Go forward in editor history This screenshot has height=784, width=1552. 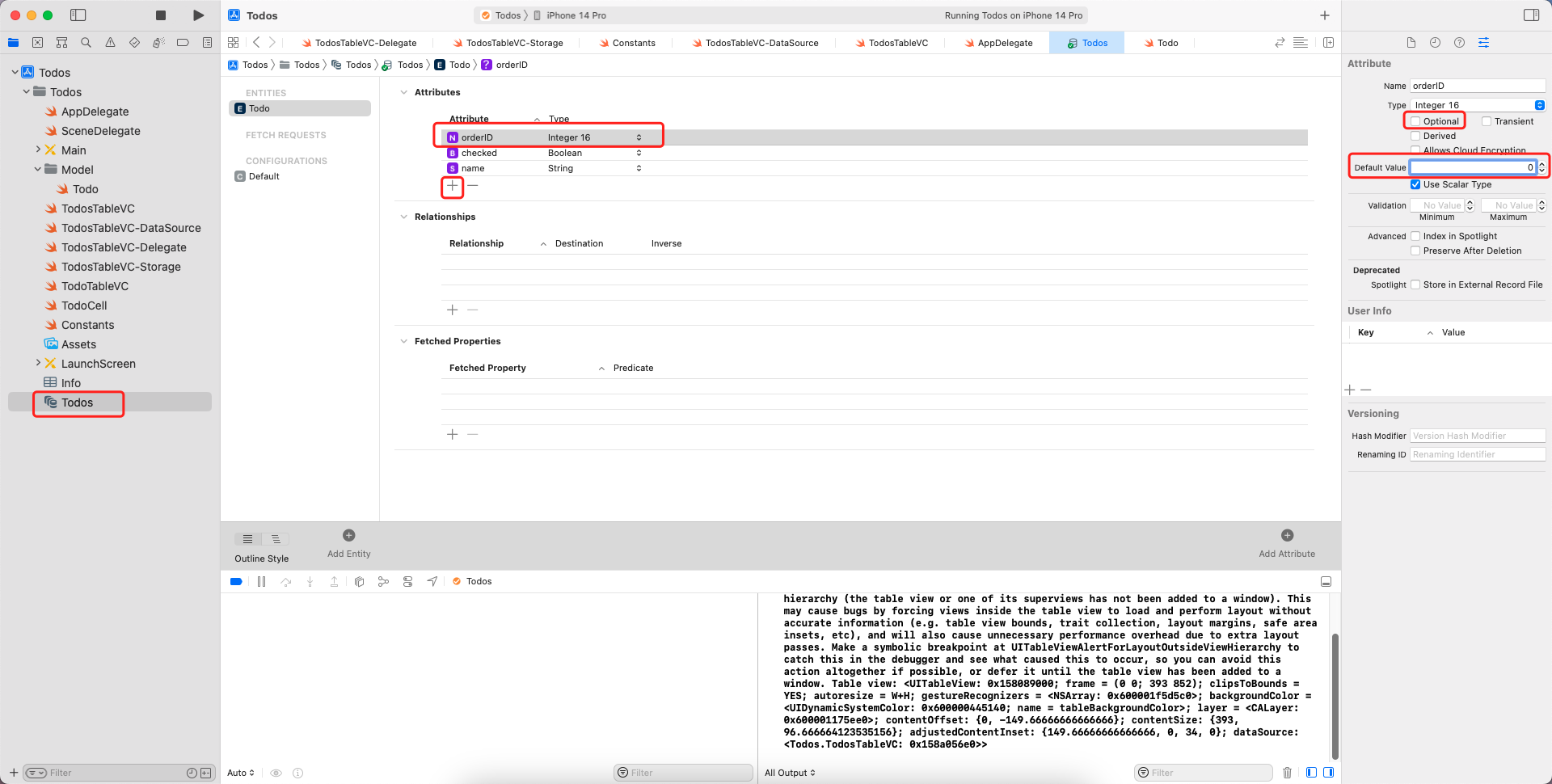(x=272, y=43)
